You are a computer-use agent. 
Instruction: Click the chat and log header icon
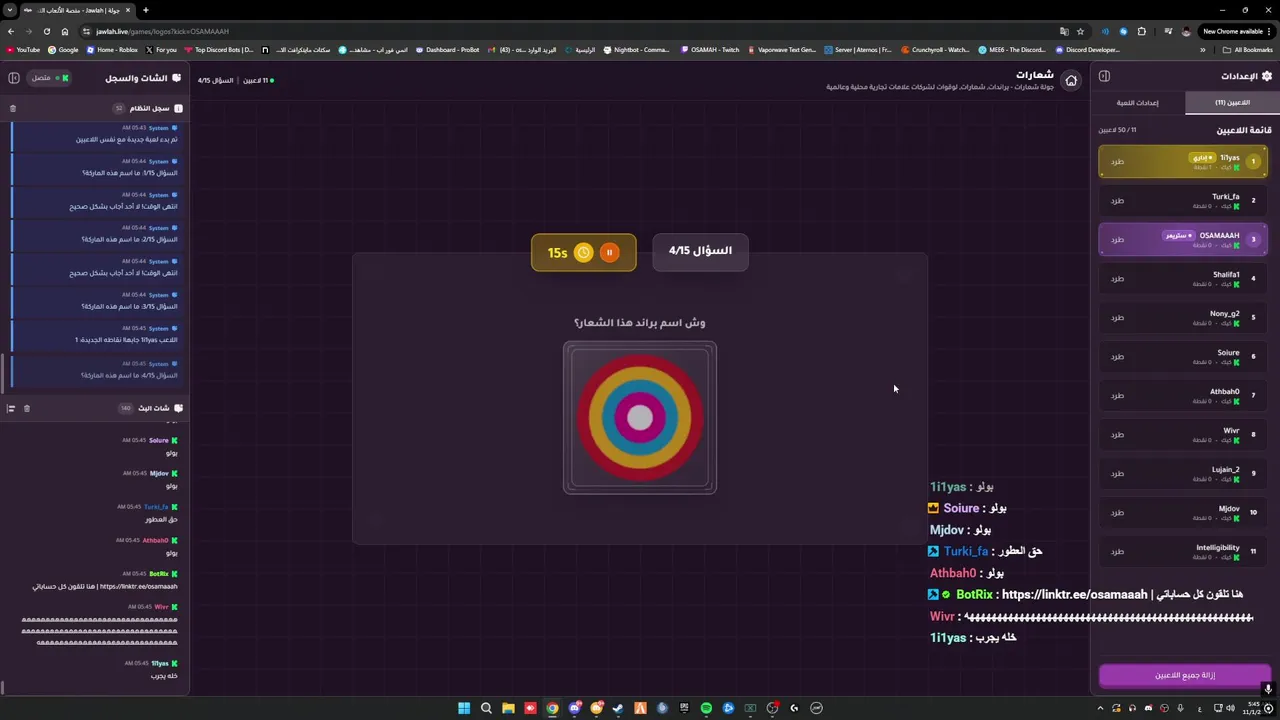point(177,78)
